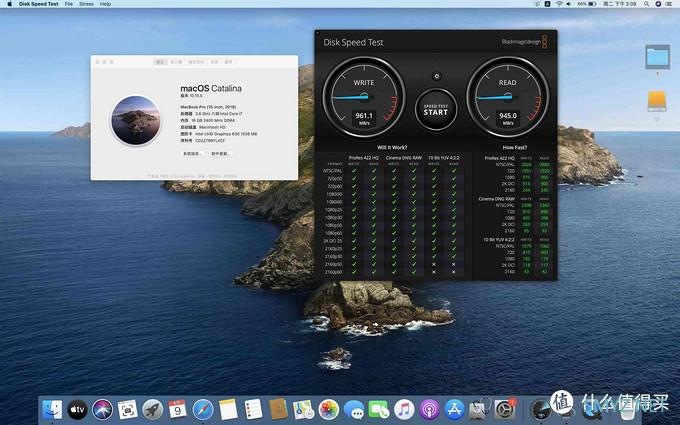Open the Stress menu
The width and height of the screenshot is (680, 425).
click(86, 4)
